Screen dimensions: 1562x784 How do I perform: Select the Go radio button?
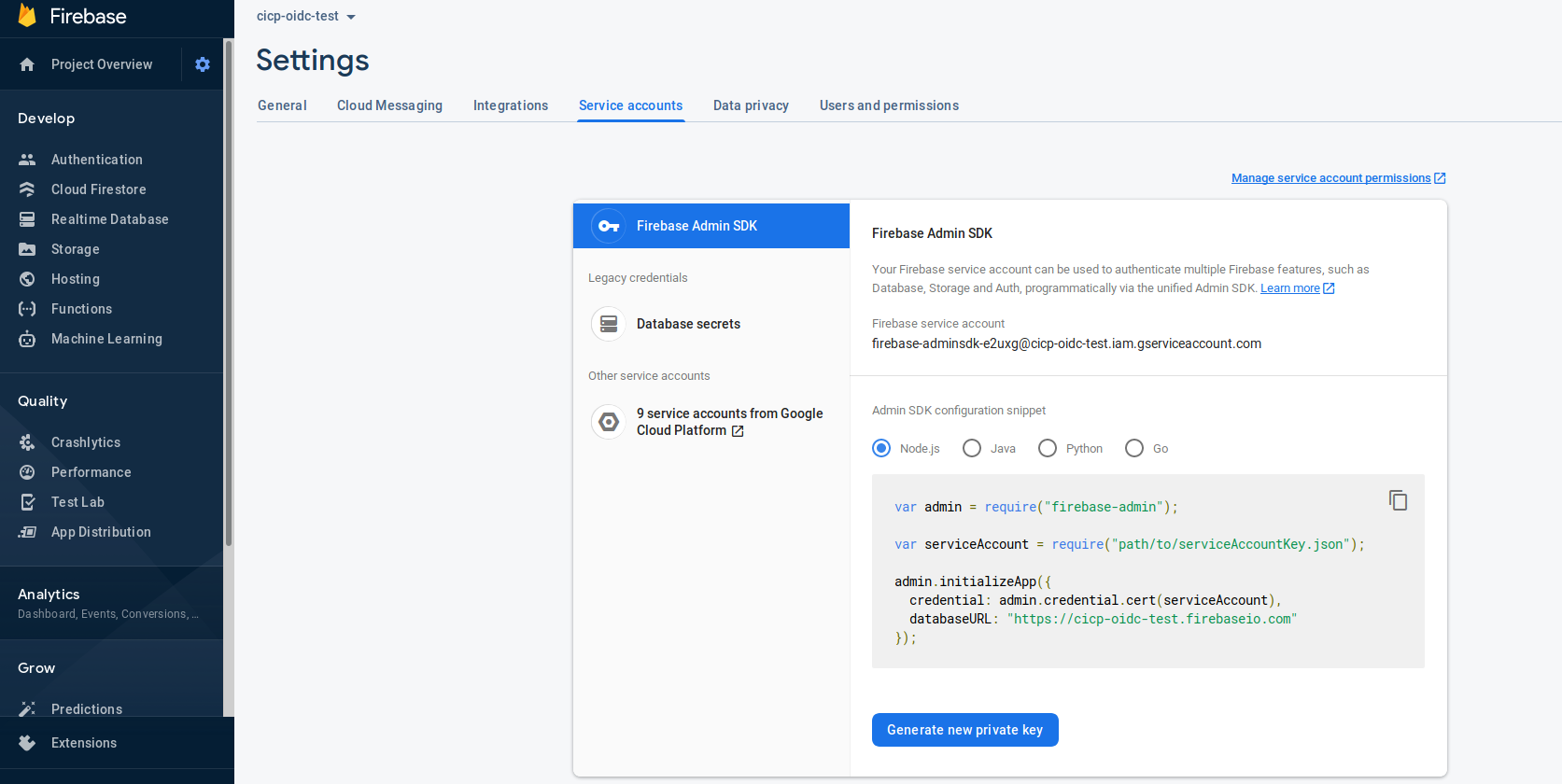point(1134,448)
